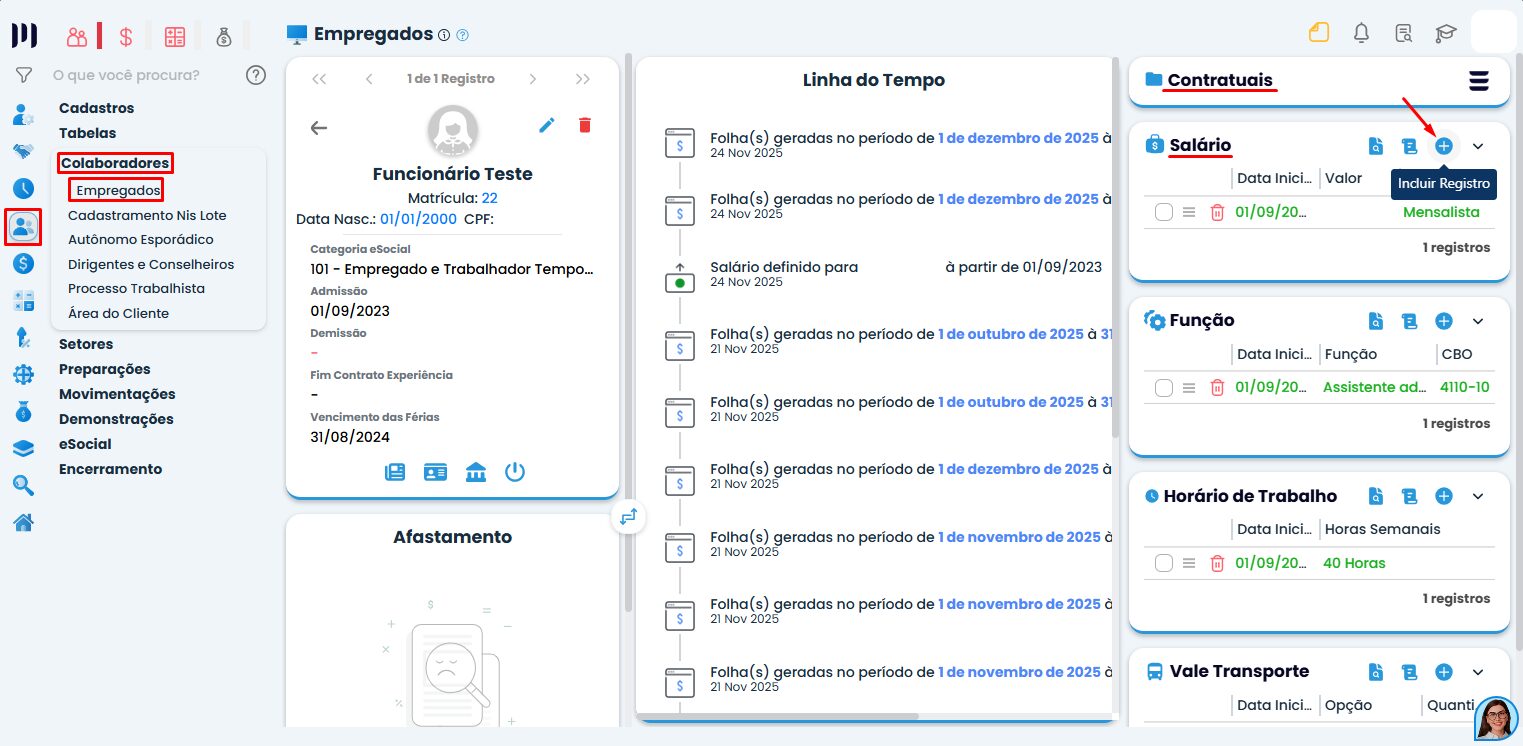Click the power icon under employee details
The height and width of the screenshot is (746, 1523).
515,472
